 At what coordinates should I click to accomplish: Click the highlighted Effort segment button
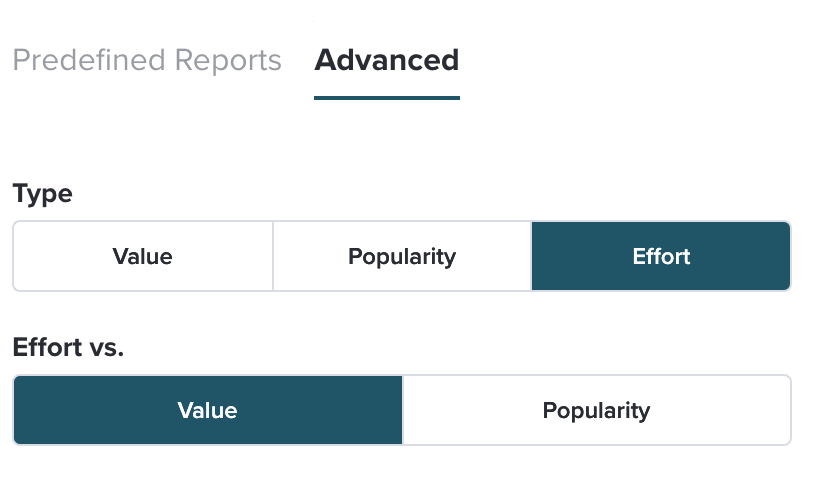[661, 256]
